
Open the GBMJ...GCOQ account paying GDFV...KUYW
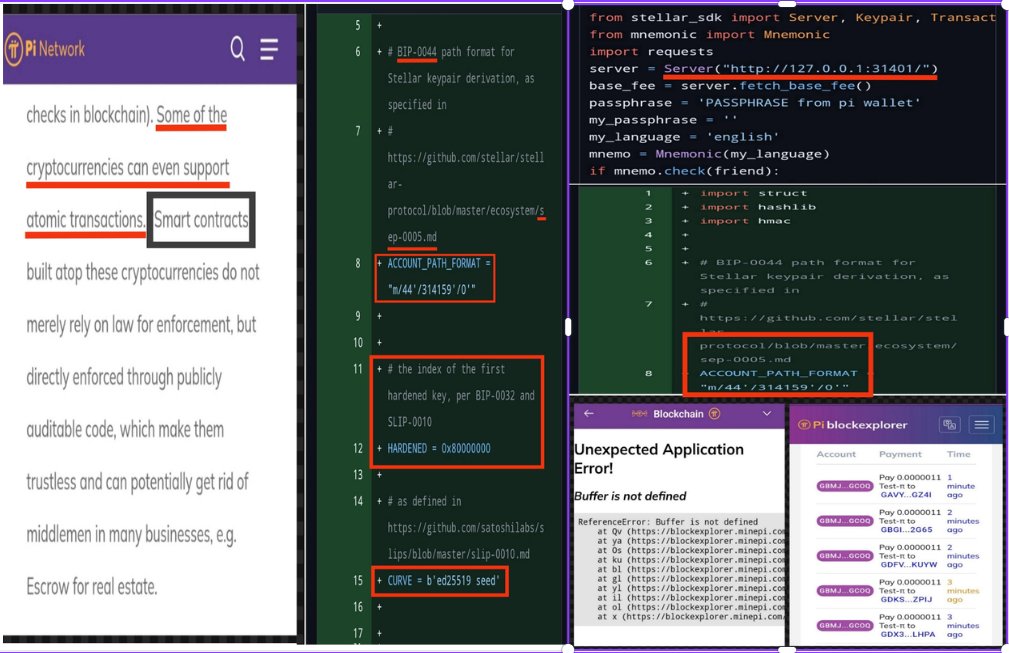pyautogui.click(x=844, y=555)
